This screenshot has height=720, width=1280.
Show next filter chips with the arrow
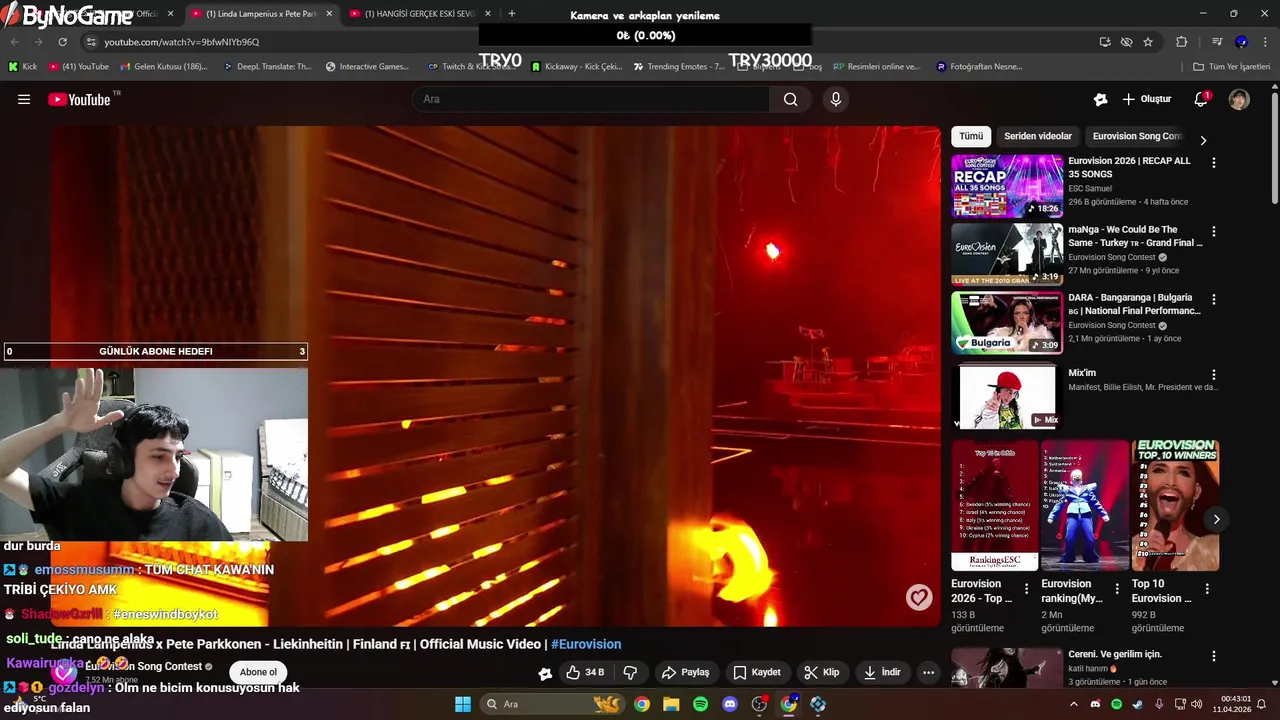pyautogui.click(x=1203, y=140)
